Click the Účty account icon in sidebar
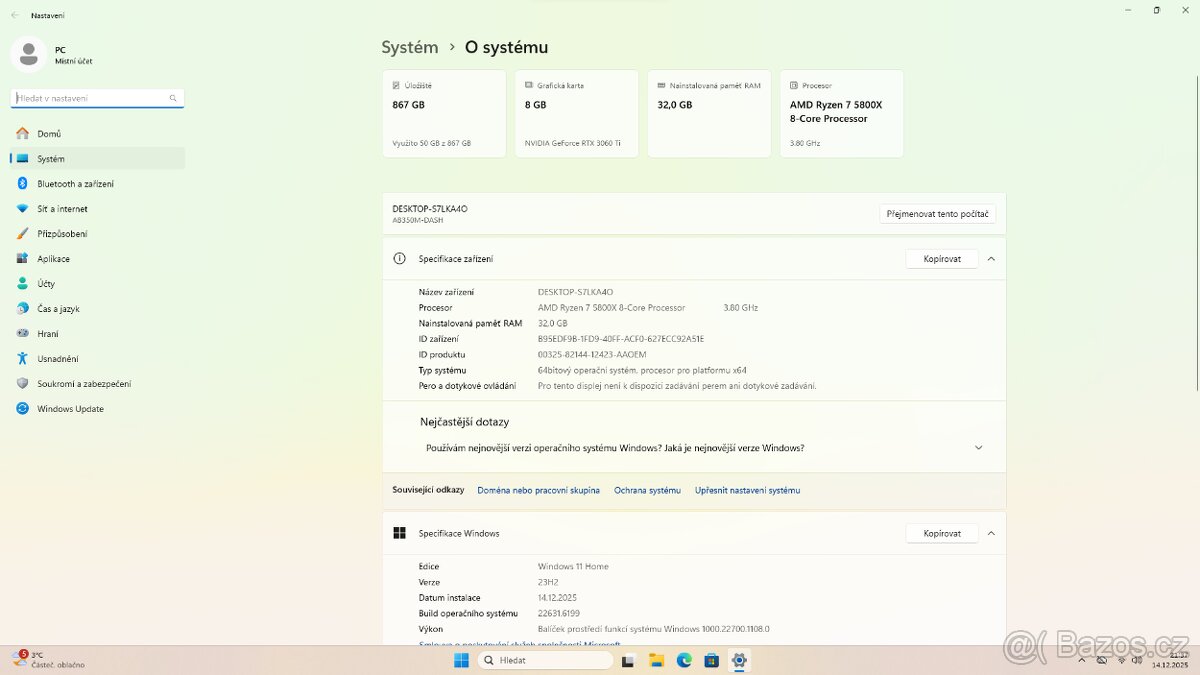This screenshot has width=1200, height=675. [x=22, y=283]
